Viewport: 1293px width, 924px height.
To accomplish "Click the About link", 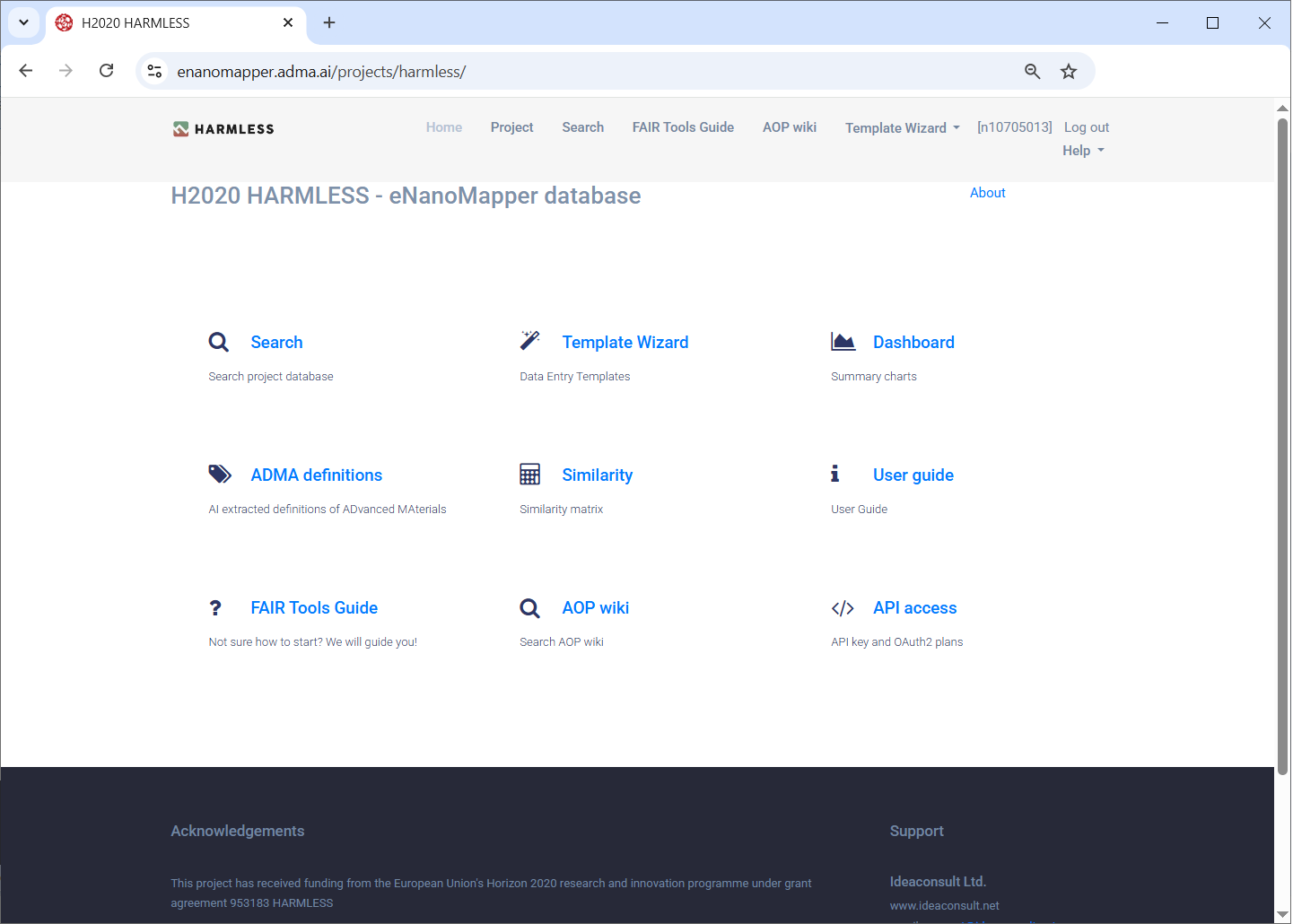I will pos(987,193).
